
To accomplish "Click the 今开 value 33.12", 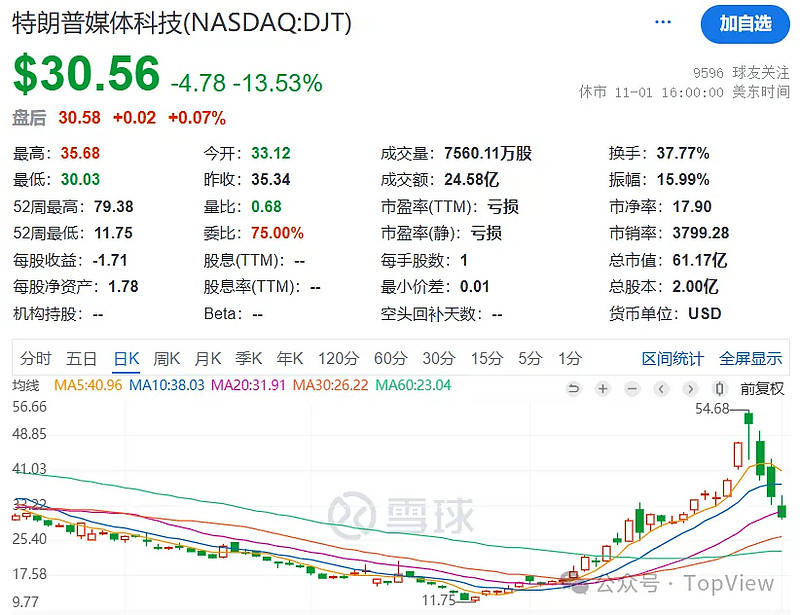I will (271, 153).
